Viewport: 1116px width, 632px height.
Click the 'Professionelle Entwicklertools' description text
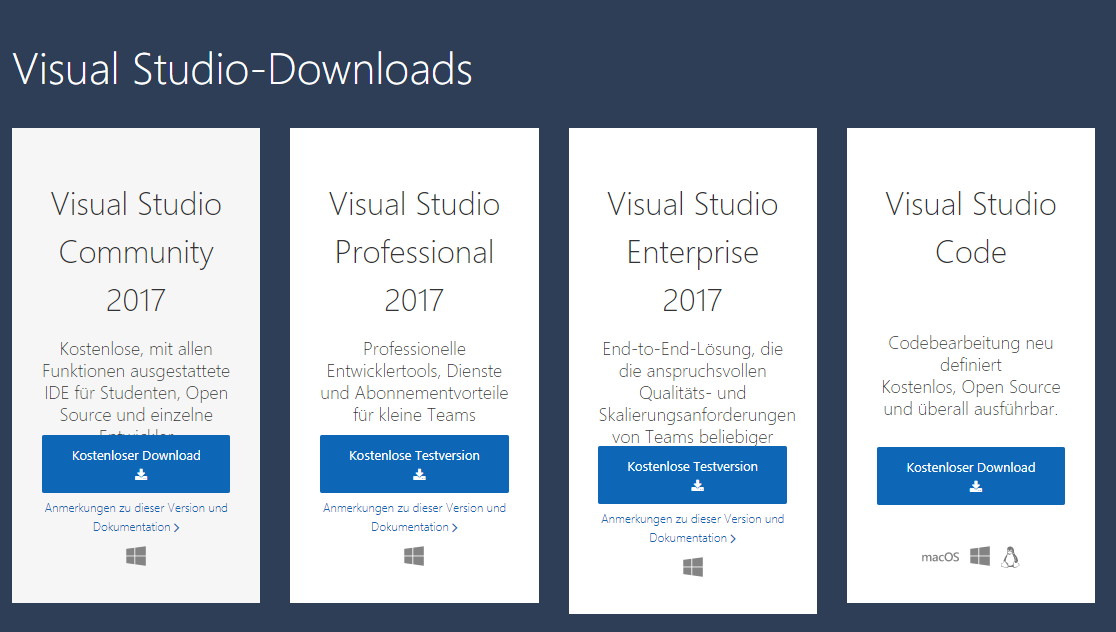click(x=414, y=381)
